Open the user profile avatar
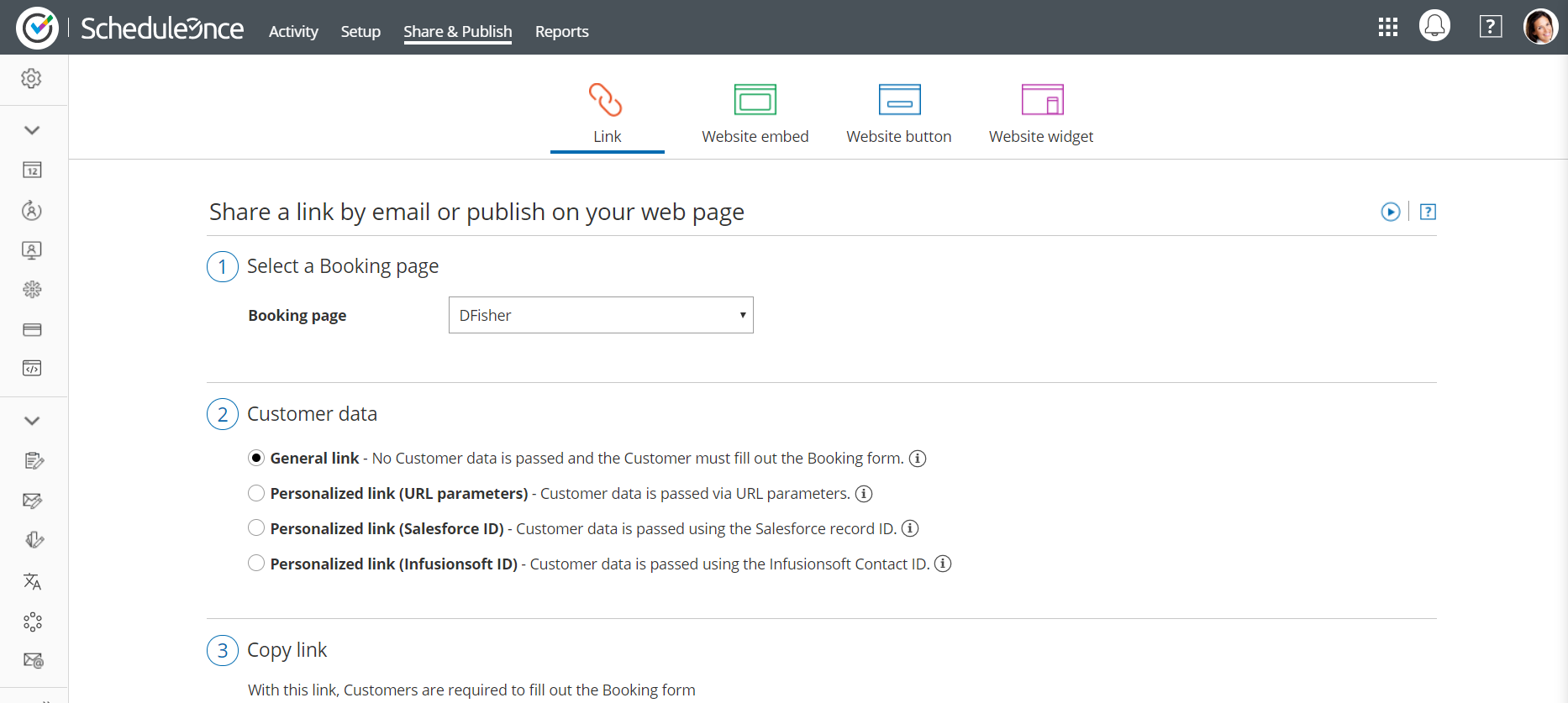Image resolution: width=1568 pixels, height=703 pixels. coord(1541,27)
